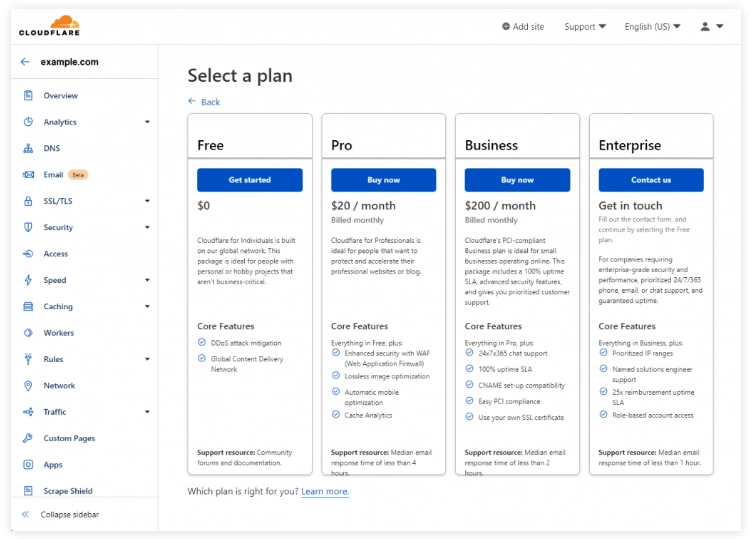Screen dimensions: 751x539
Task: Expand the SSL/TLS submenu arrow
Action: (147, 201)
